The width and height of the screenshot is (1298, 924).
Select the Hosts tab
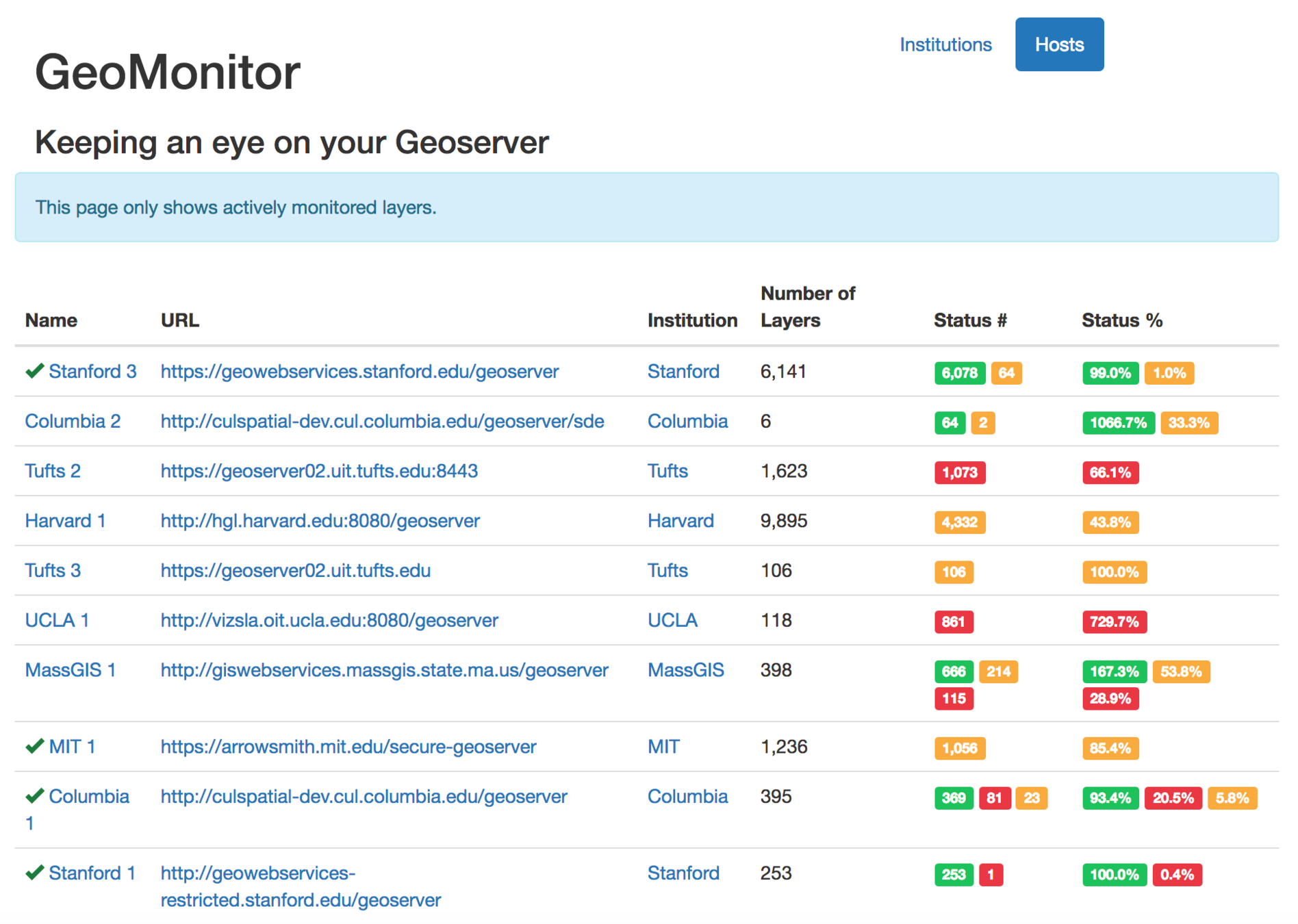[1059, 44]
